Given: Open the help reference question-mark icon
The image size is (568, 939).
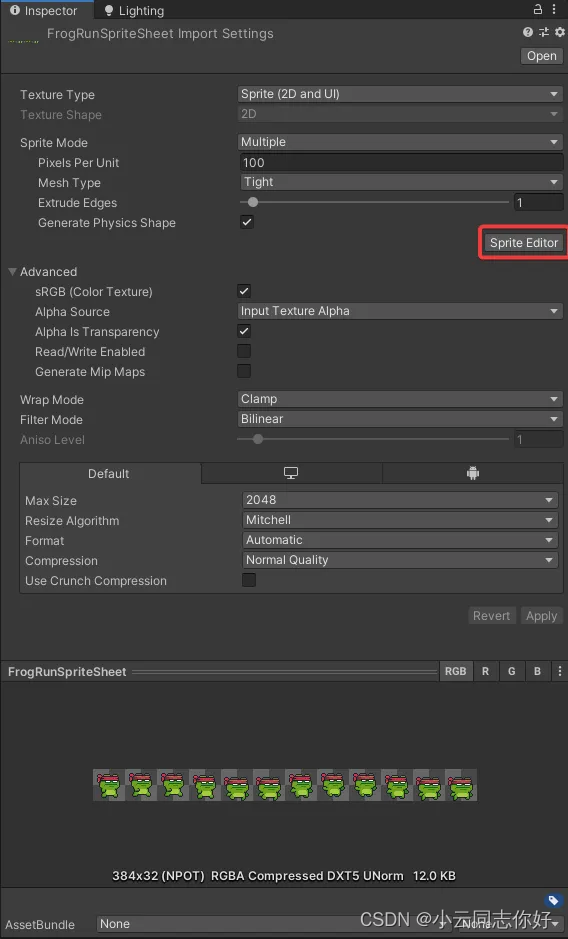Looking at the screenshot, I should [x=528, y=32].
